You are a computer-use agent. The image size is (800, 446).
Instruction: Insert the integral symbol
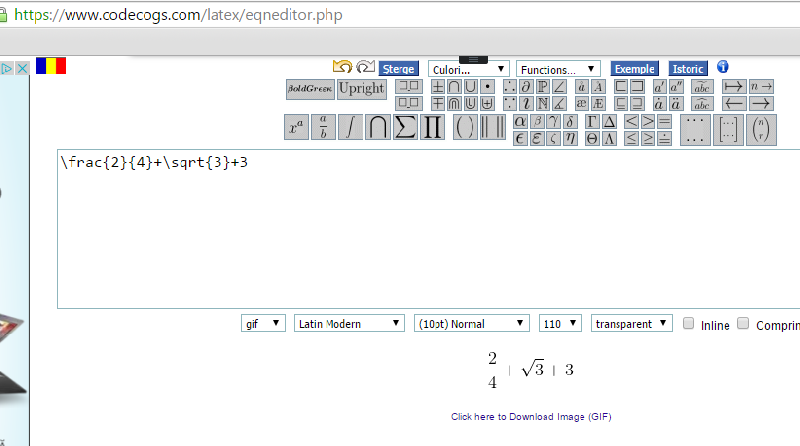coord(350,128)
